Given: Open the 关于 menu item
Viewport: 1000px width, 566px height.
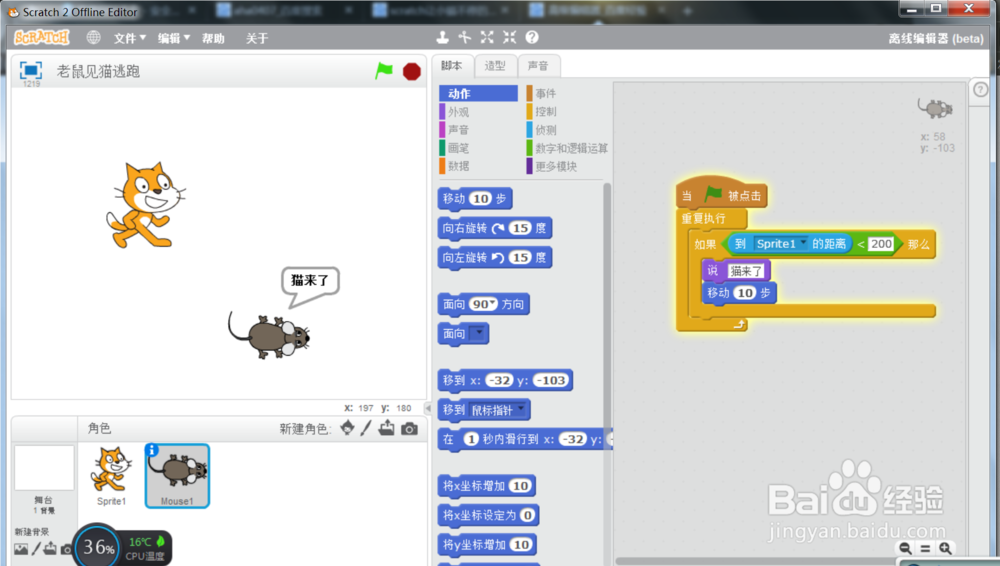Looking at the screenshot, I should 257,38.
